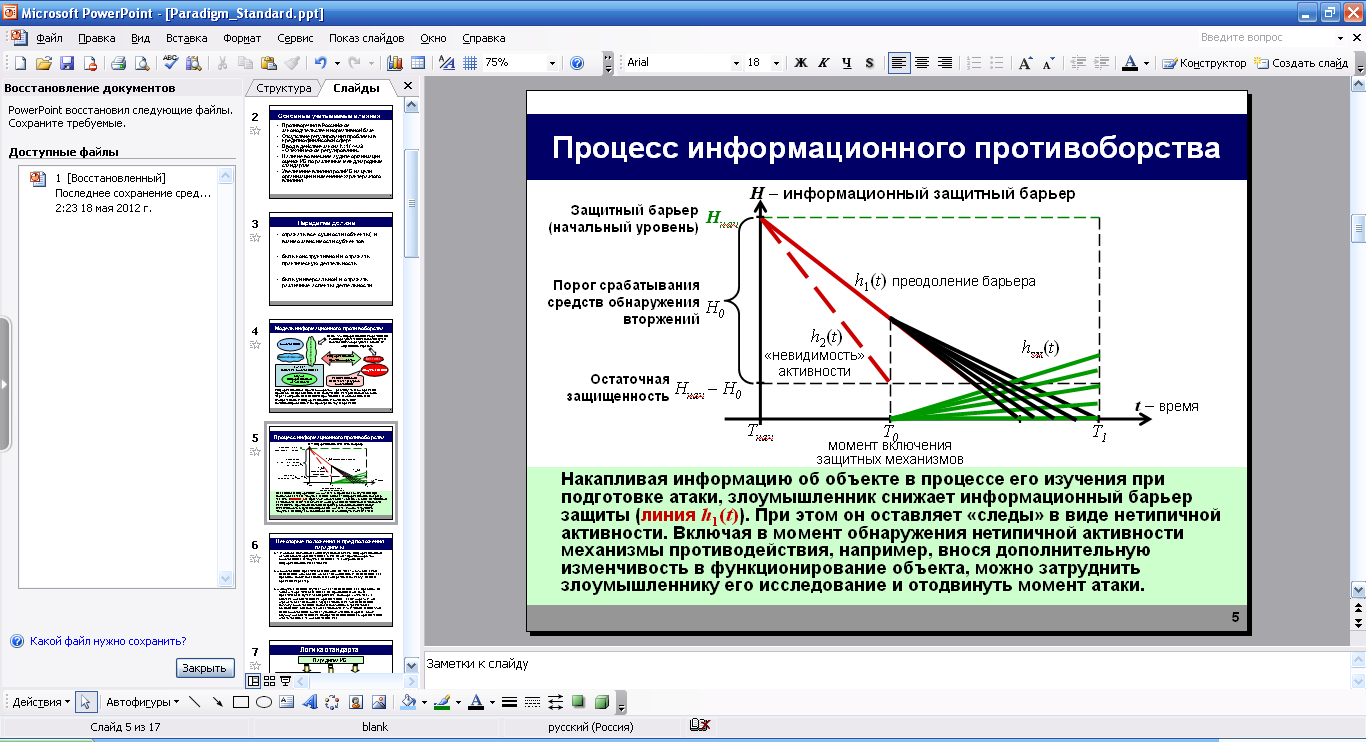This screenshot has width=1366, height=742.
Task: Select slide 6 thumbnail
Action: 331,580
